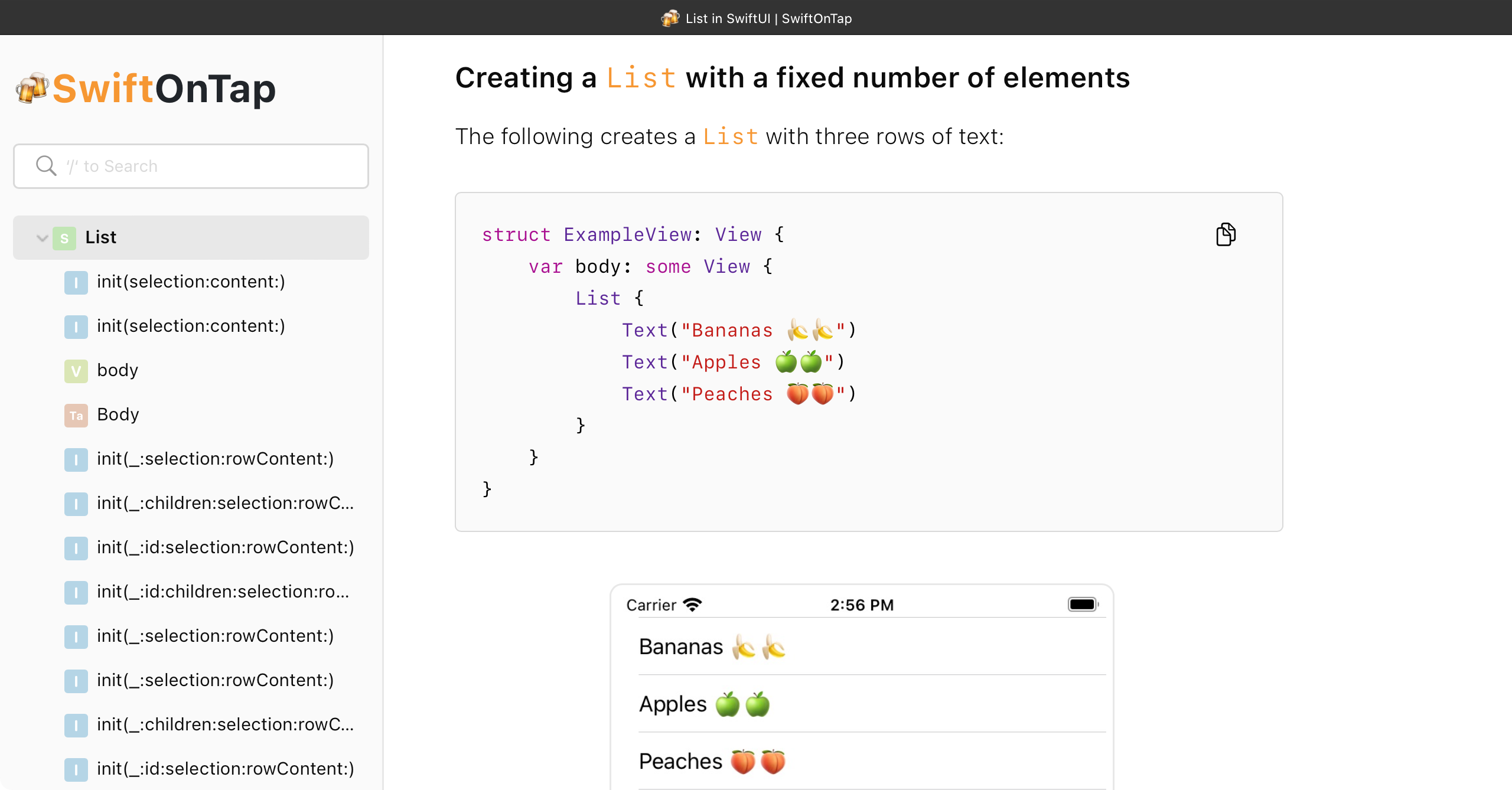Viewport: 1512px width, 790px height.
Task: Click the I icon beside init(selection:content:)
Action: pos(76,282)
